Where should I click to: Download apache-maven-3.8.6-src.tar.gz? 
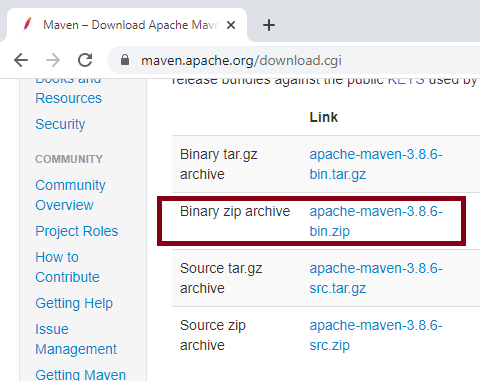pos(376,278)
